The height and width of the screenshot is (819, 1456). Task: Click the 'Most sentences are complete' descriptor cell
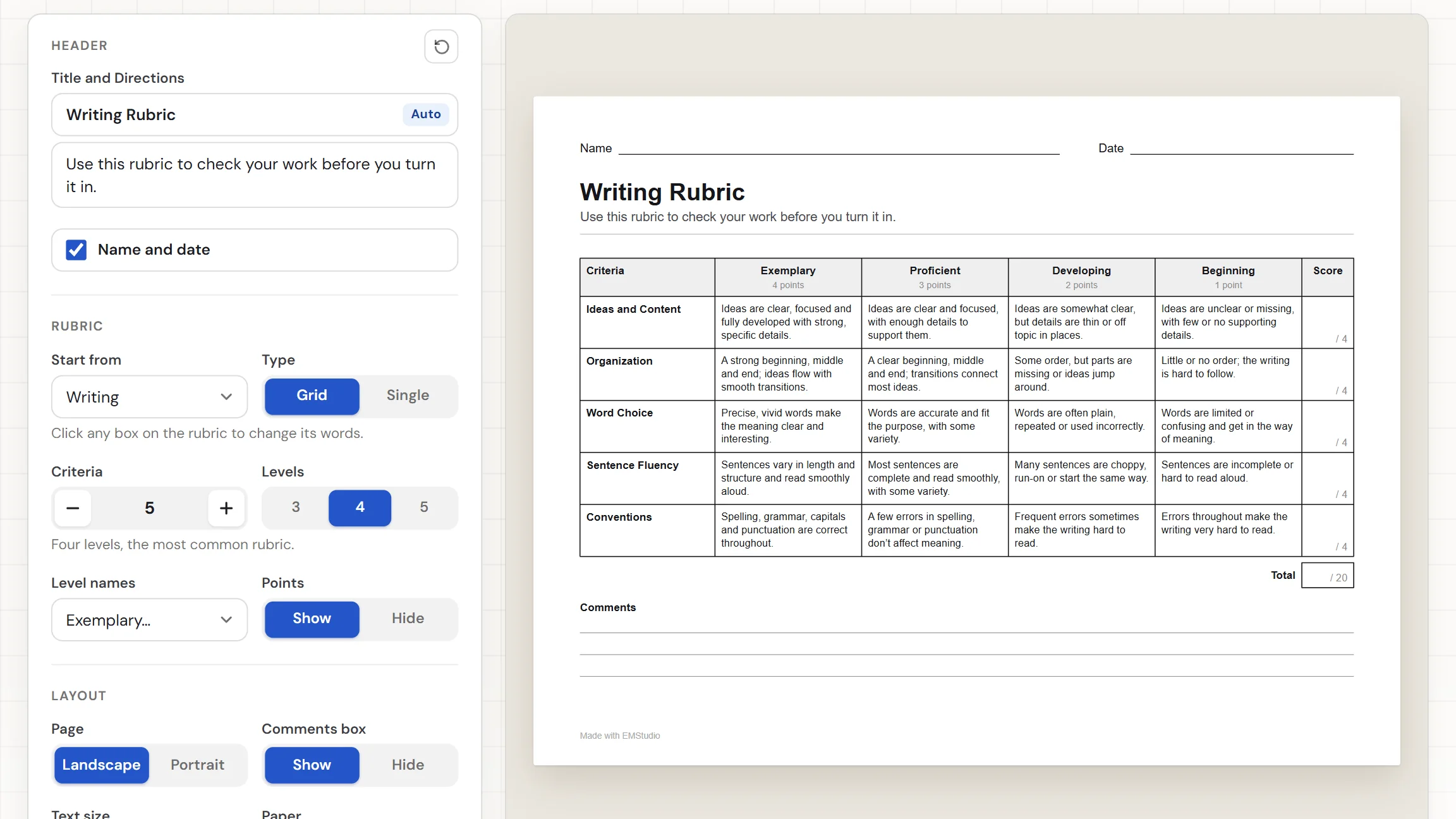[x=935, y=478]
